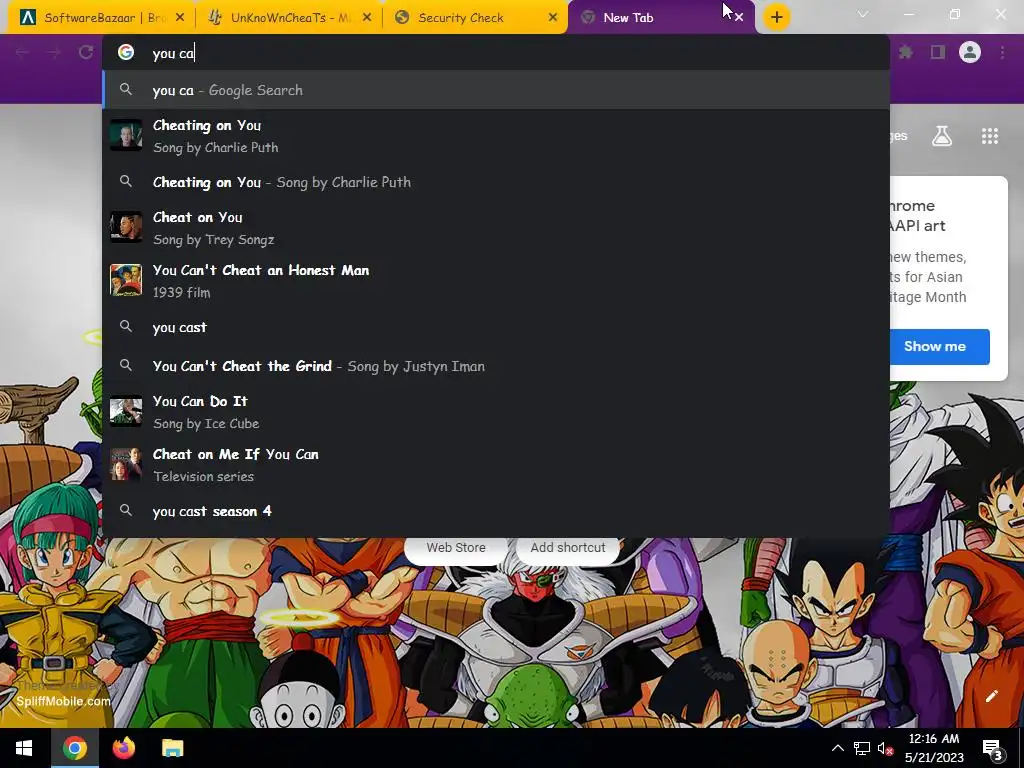The height and width of the screenshot is (768, 1024).
Task: Choose the 'Cheating on You - Song by Charlie Puth' search suggestion
Action: click(x=496, y=182)
